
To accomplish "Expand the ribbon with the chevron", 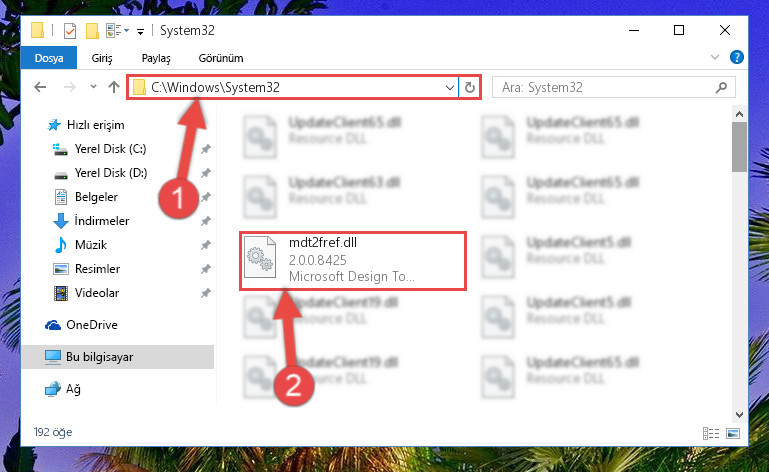I will coord(715,57).
